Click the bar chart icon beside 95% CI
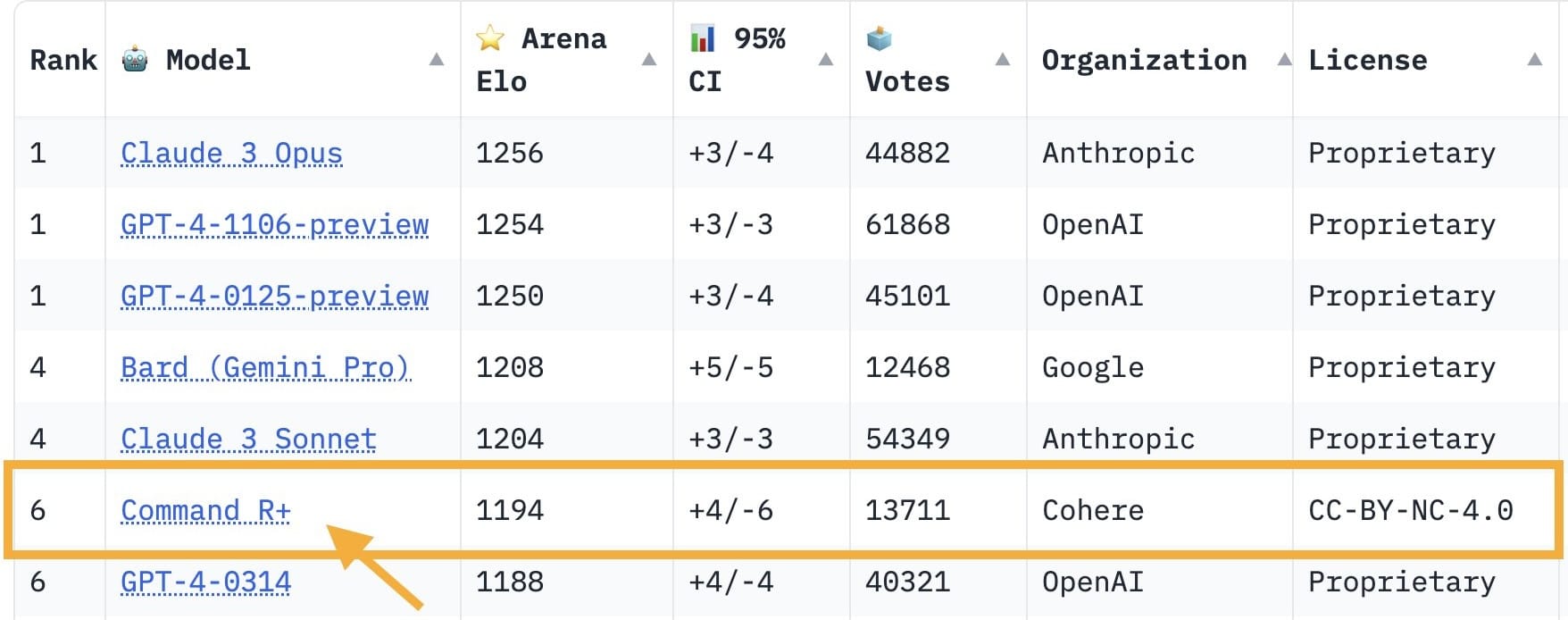Screen dimensions: 1568x620 (703, 38)
